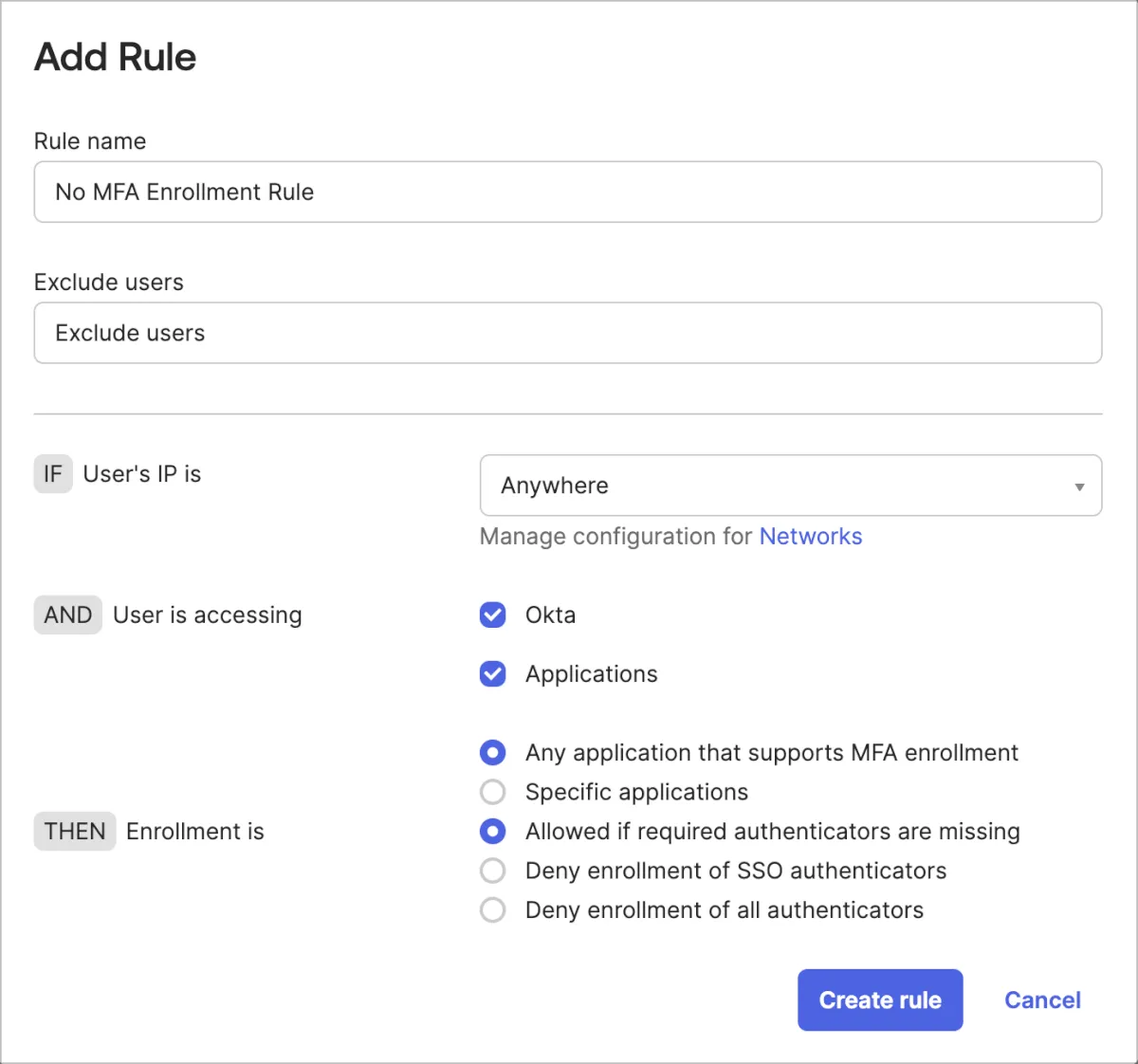Select Allowed if required authenticators are missing
This screenshot has height=1064, width=1138.
pyautogui.click(x=493, y=832)
